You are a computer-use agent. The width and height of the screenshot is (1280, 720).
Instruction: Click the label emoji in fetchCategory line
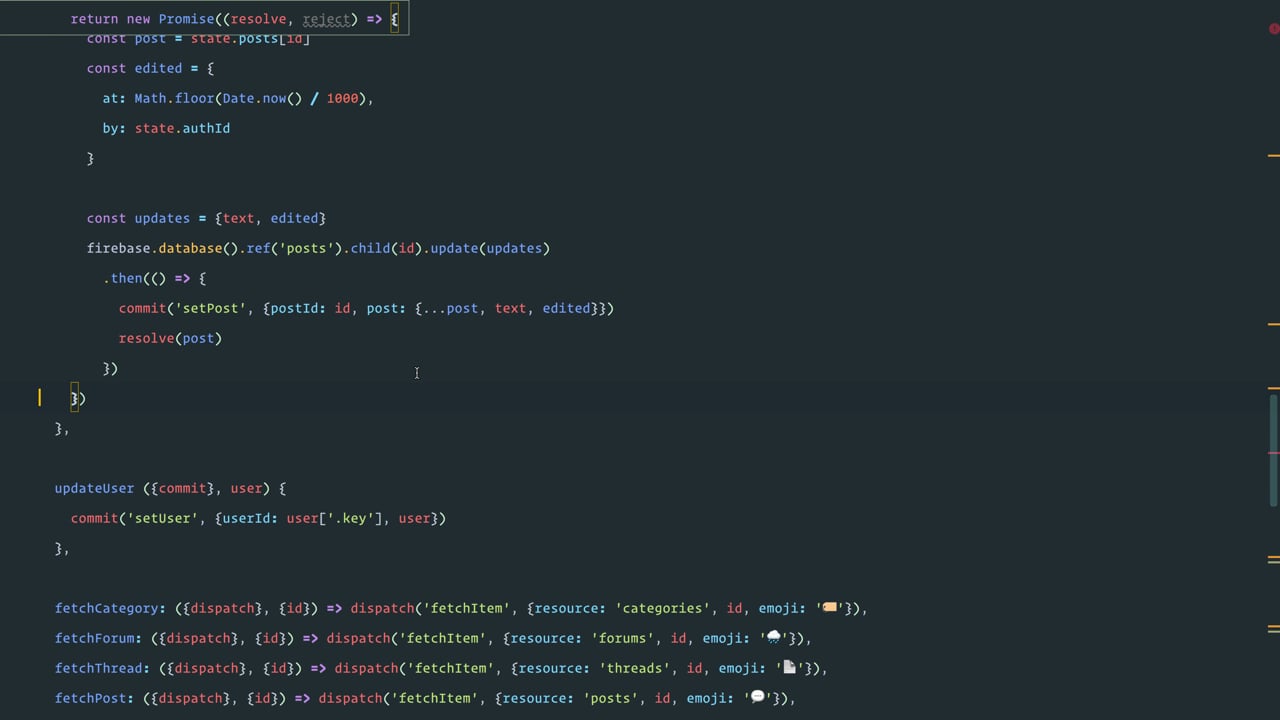830,608
